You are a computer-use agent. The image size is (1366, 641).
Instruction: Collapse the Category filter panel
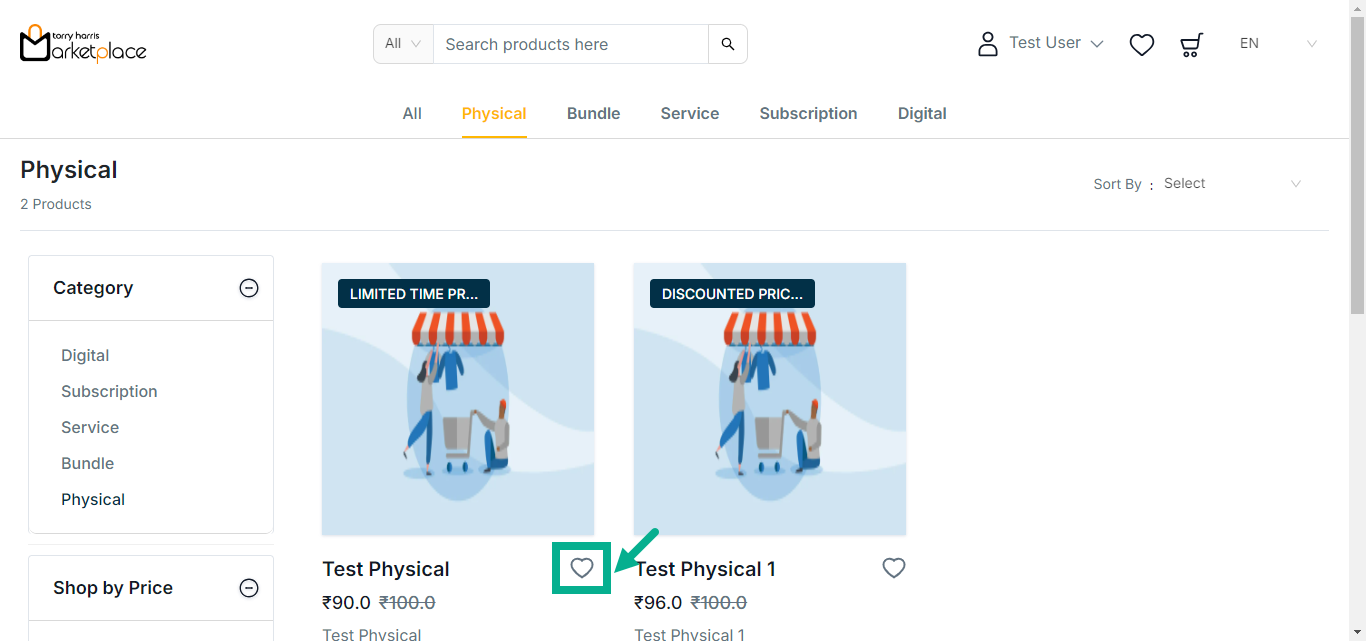249,288
